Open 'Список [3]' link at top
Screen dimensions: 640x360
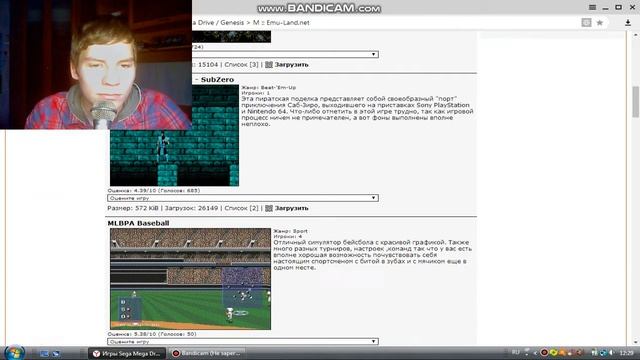(x=241, y=64)
